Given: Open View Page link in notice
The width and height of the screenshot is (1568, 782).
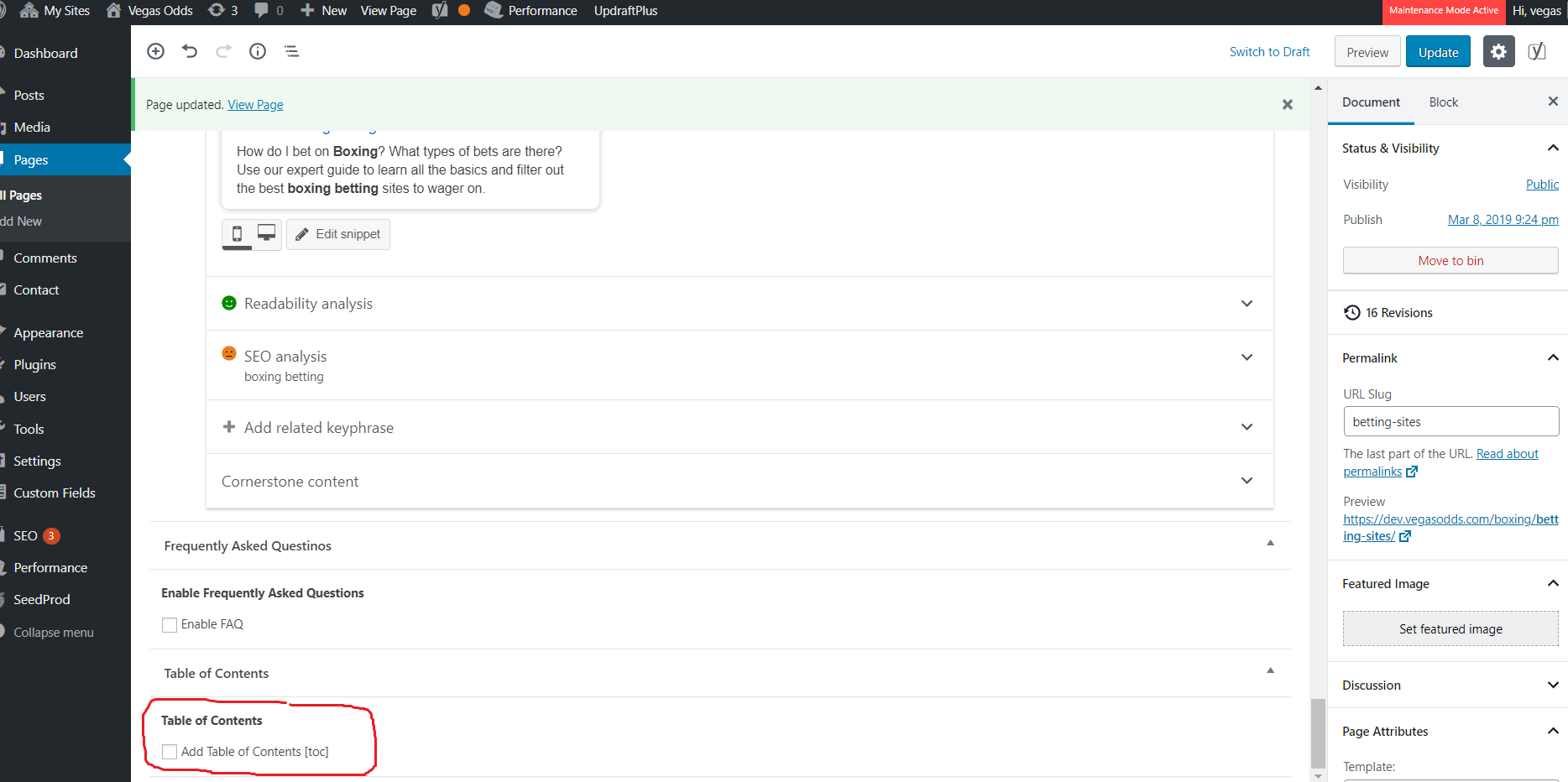Looking at the screenshot, I should [255, 105].
